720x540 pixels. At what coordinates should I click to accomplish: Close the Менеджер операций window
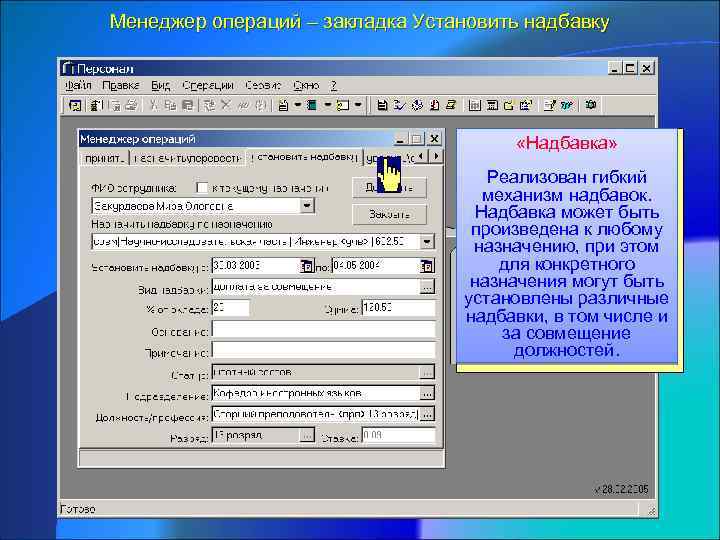[434, 139]
